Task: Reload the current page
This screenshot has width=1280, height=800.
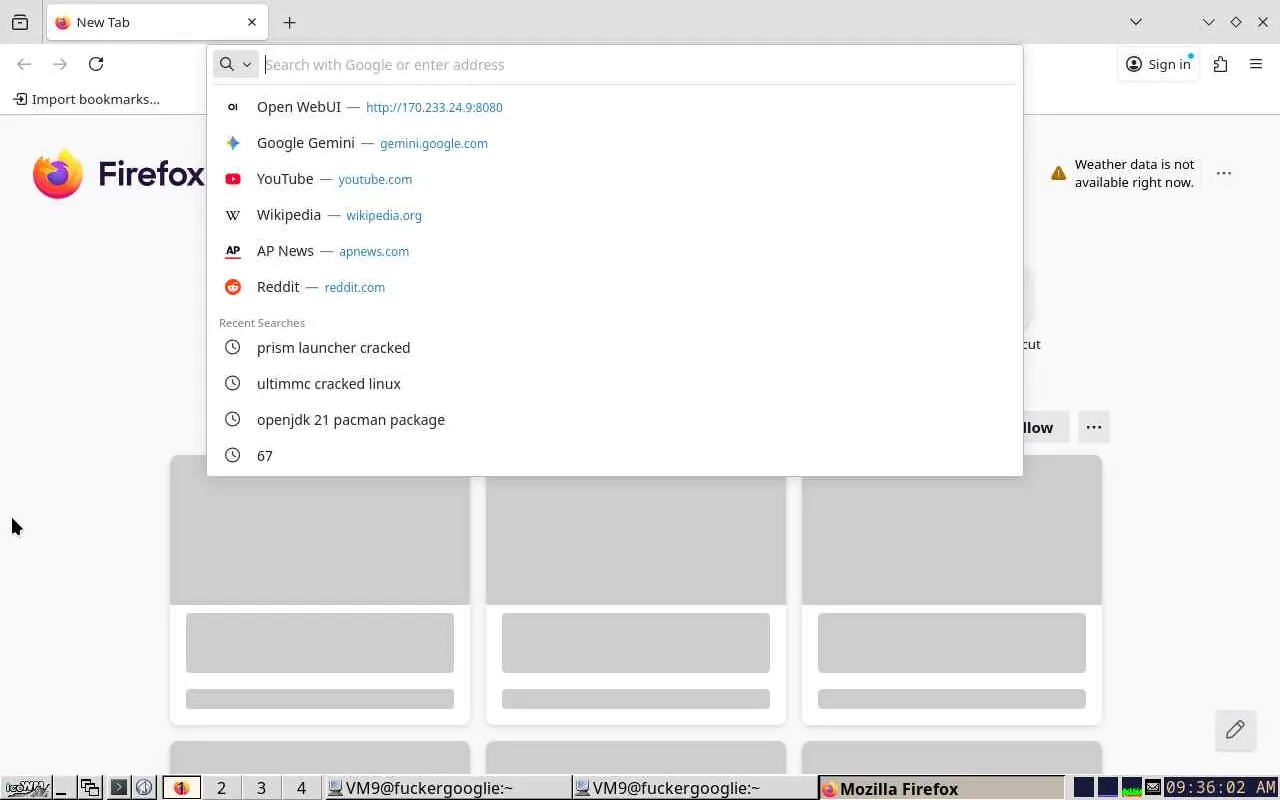Action: 96,64
